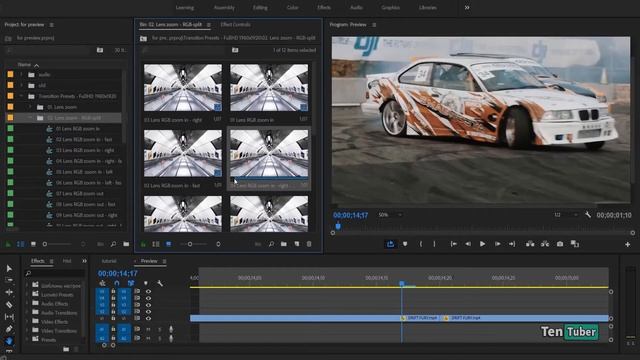Screen dimensions: 640x360
Task: Click the Extract button in Program monitor
Action: coord(544,244)
